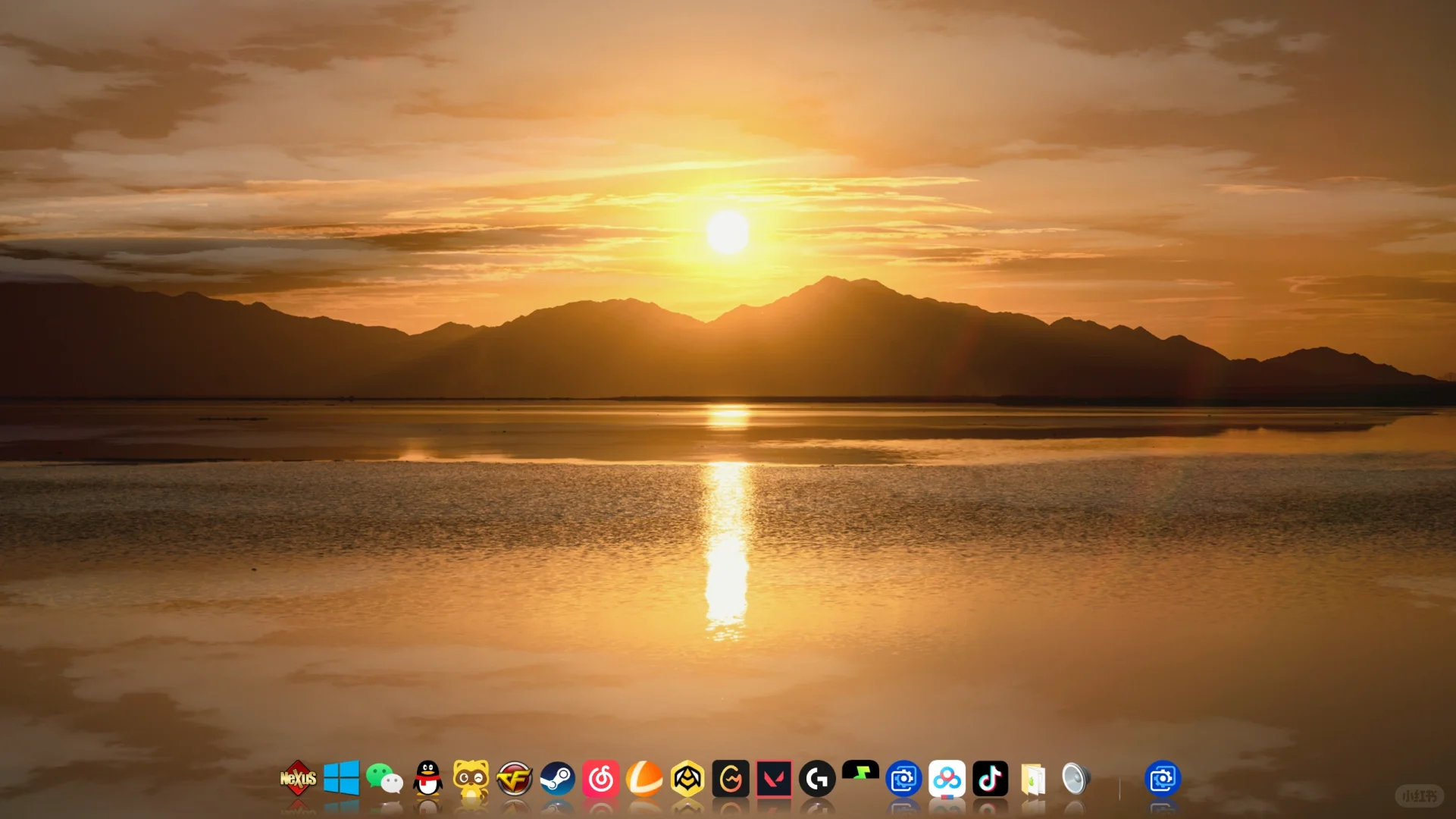1456x819 pixels.
Task: Open the yellow hexagon platform icon
Action: tap(687, 778)
